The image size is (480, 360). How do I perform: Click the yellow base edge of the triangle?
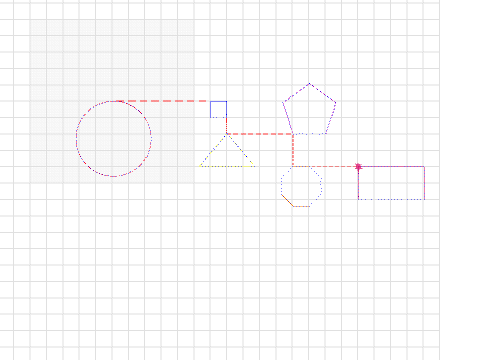coord(227,166)
